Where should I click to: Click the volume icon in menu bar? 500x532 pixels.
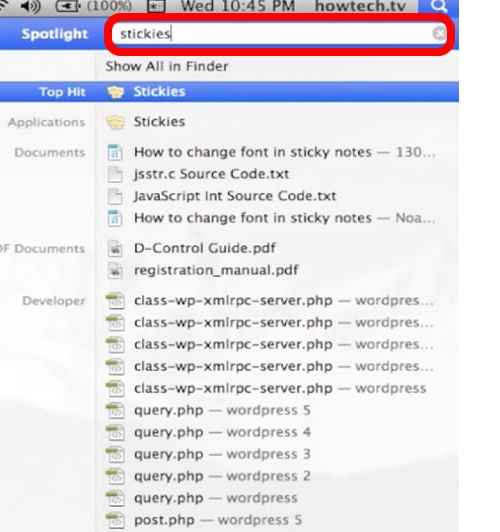click(x=30, y=6)
